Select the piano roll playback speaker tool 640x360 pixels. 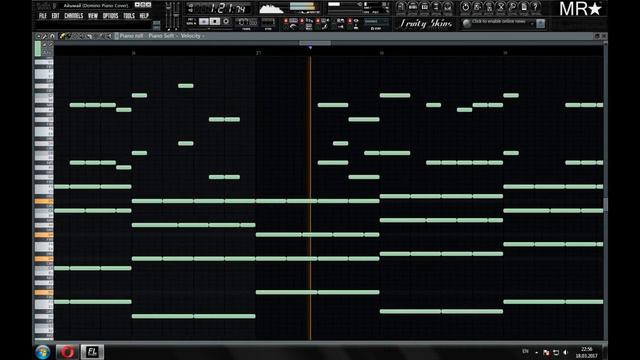coord(109,36)
